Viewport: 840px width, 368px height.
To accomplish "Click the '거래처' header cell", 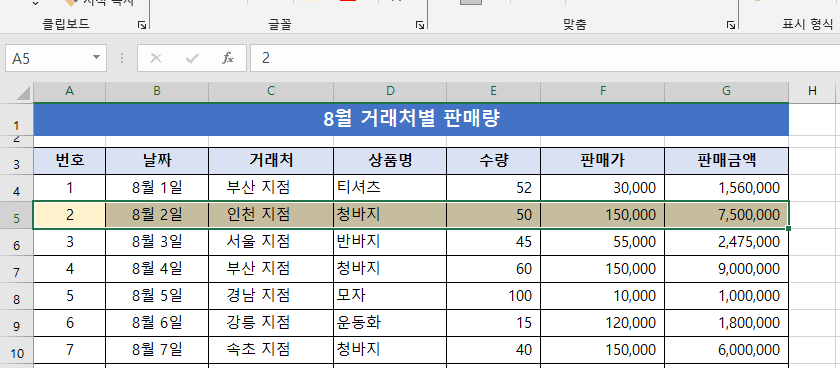I will (271, 160).
